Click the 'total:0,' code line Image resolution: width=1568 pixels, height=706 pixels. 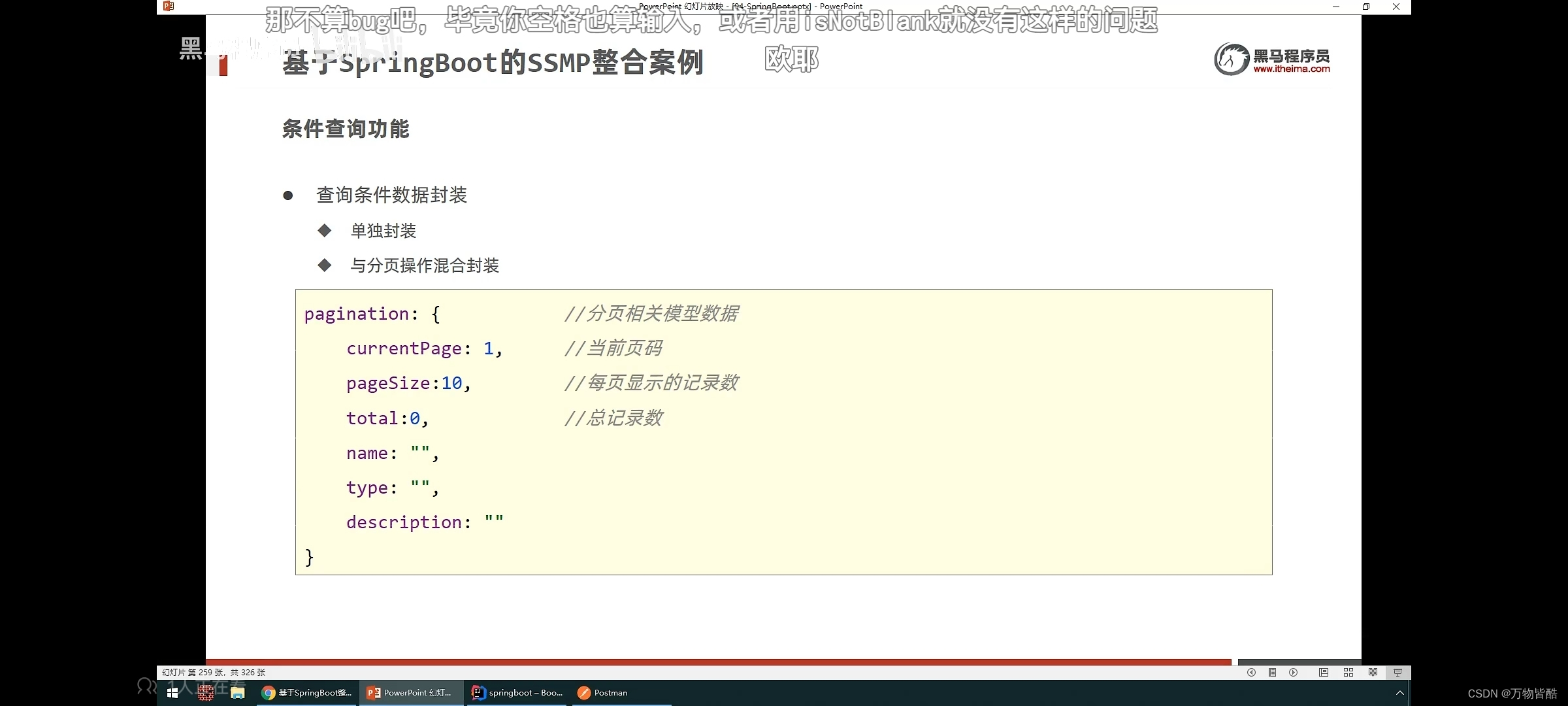387,418
